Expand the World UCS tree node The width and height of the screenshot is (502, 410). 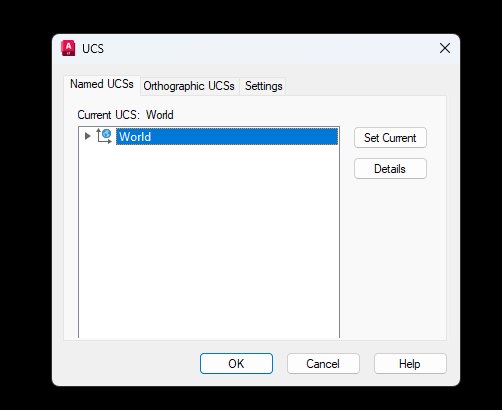click(87, 136)
